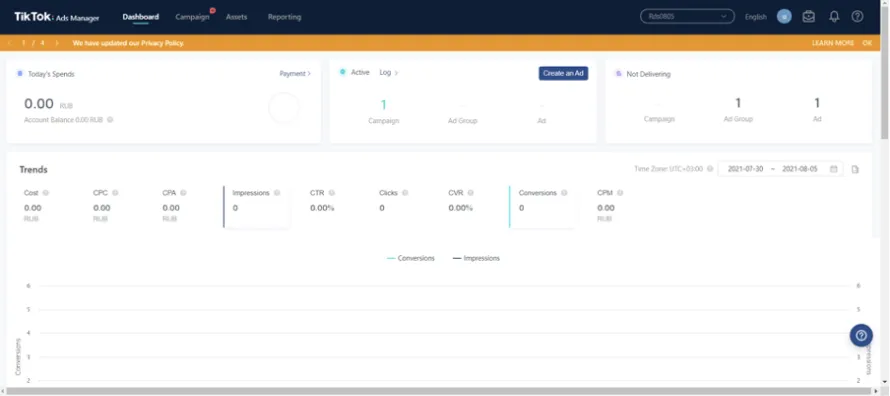This screenshot has width=890, height=396.
Task: Open the TikTok Ads Manager logo home
Action: (x=57, y=17)
